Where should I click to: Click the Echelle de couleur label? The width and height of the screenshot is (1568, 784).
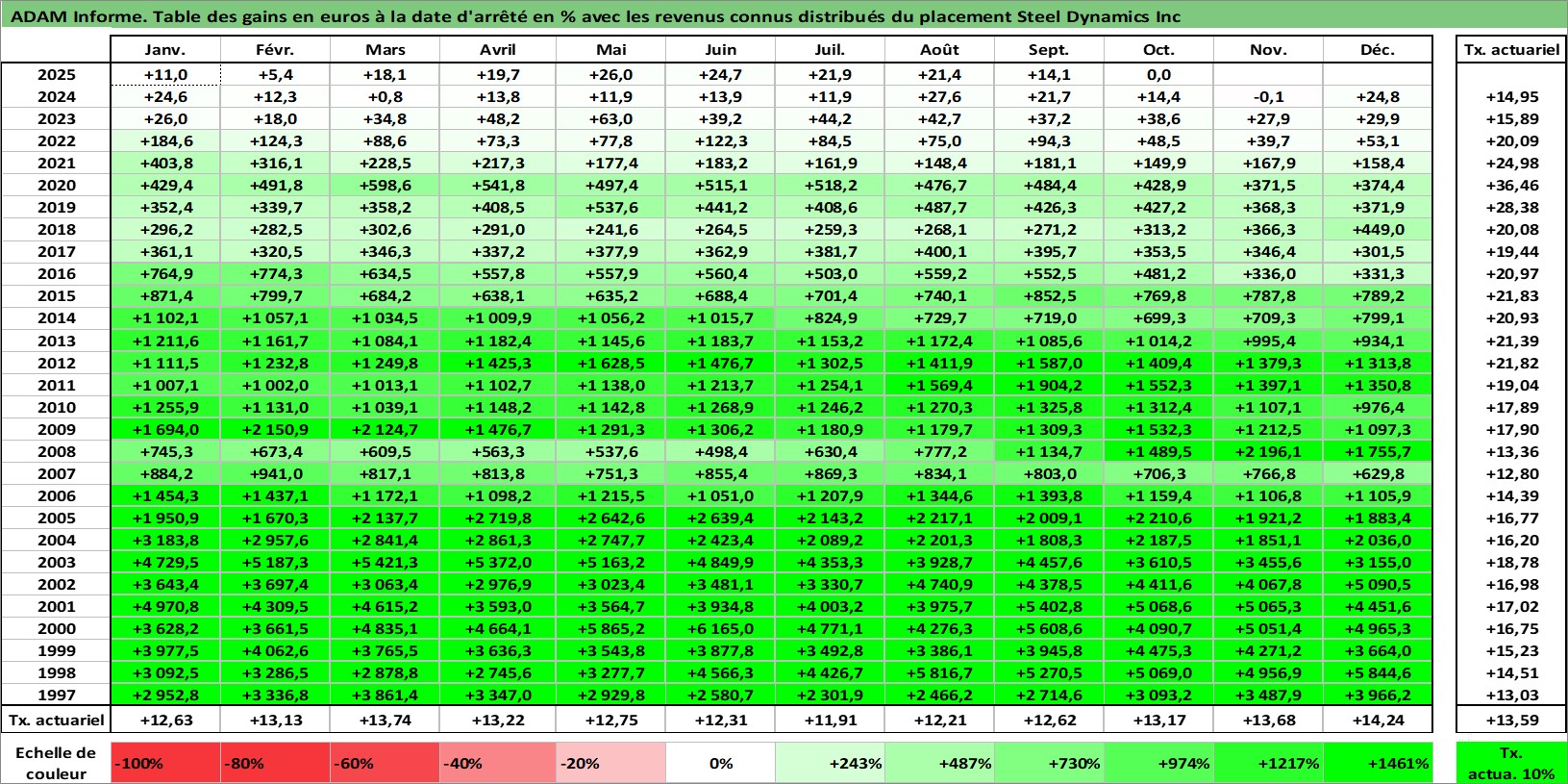point(56,763)
